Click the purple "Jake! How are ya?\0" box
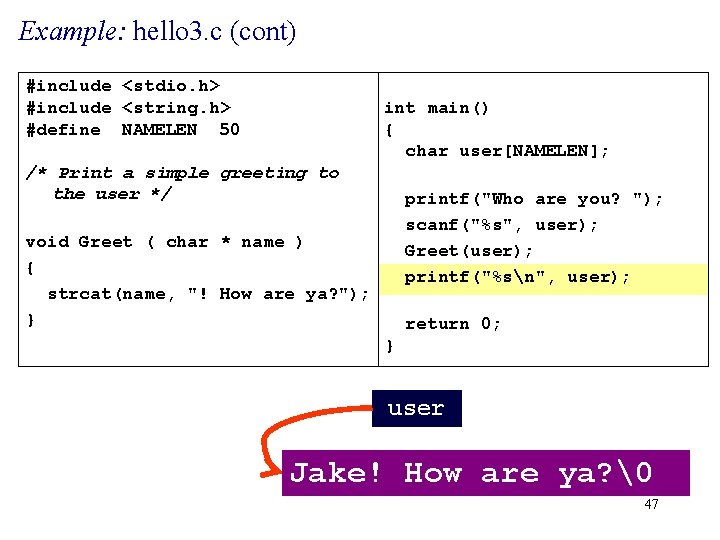 point(485,473)
